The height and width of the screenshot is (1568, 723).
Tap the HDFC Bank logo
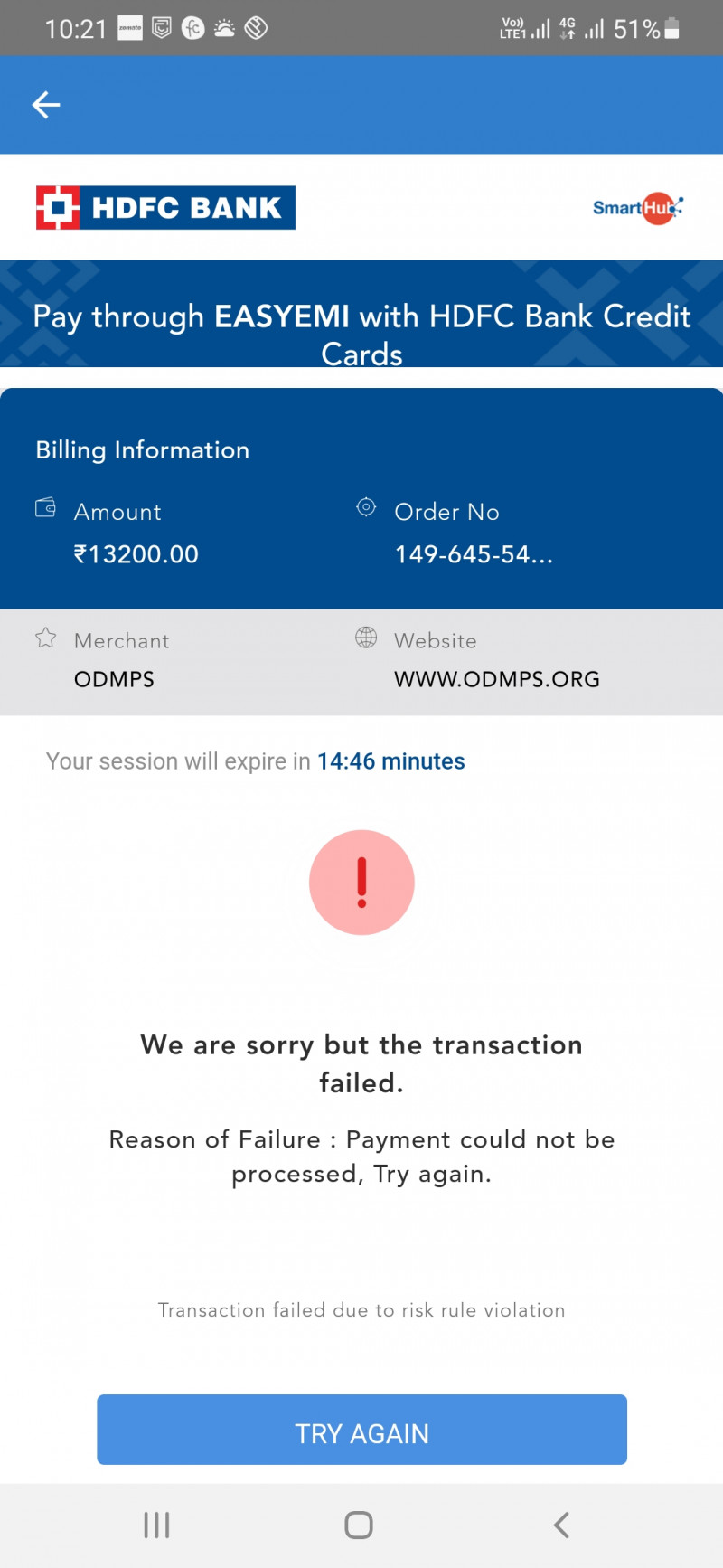coord(165,207)
